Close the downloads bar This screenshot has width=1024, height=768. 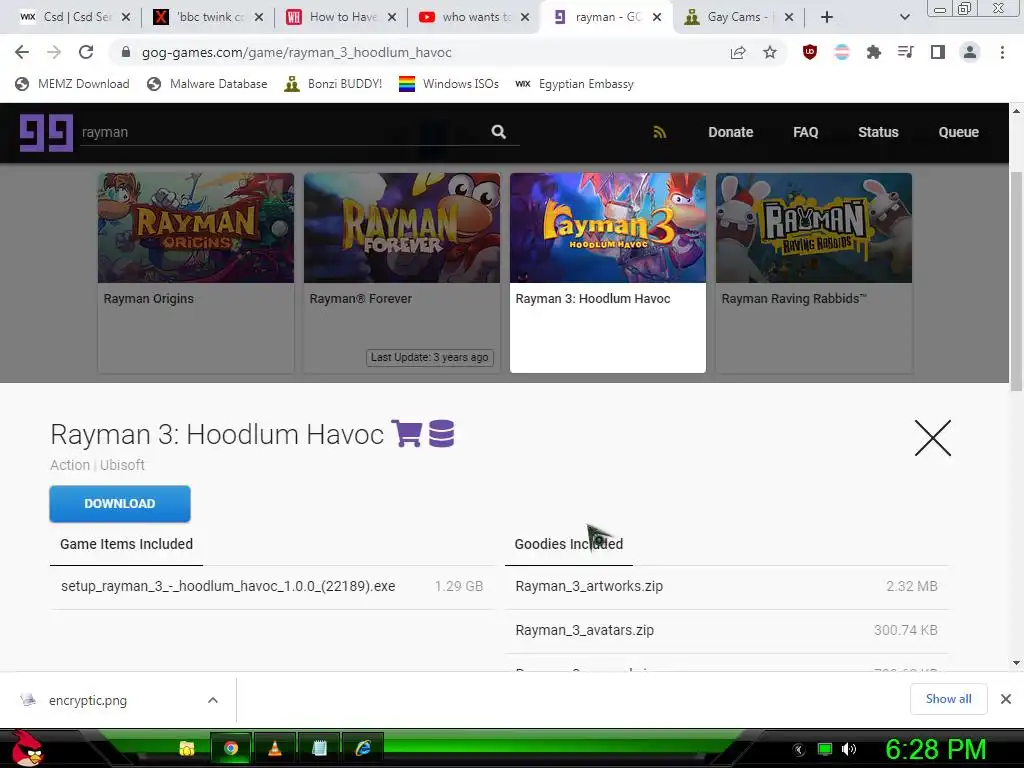(1006, 699)
